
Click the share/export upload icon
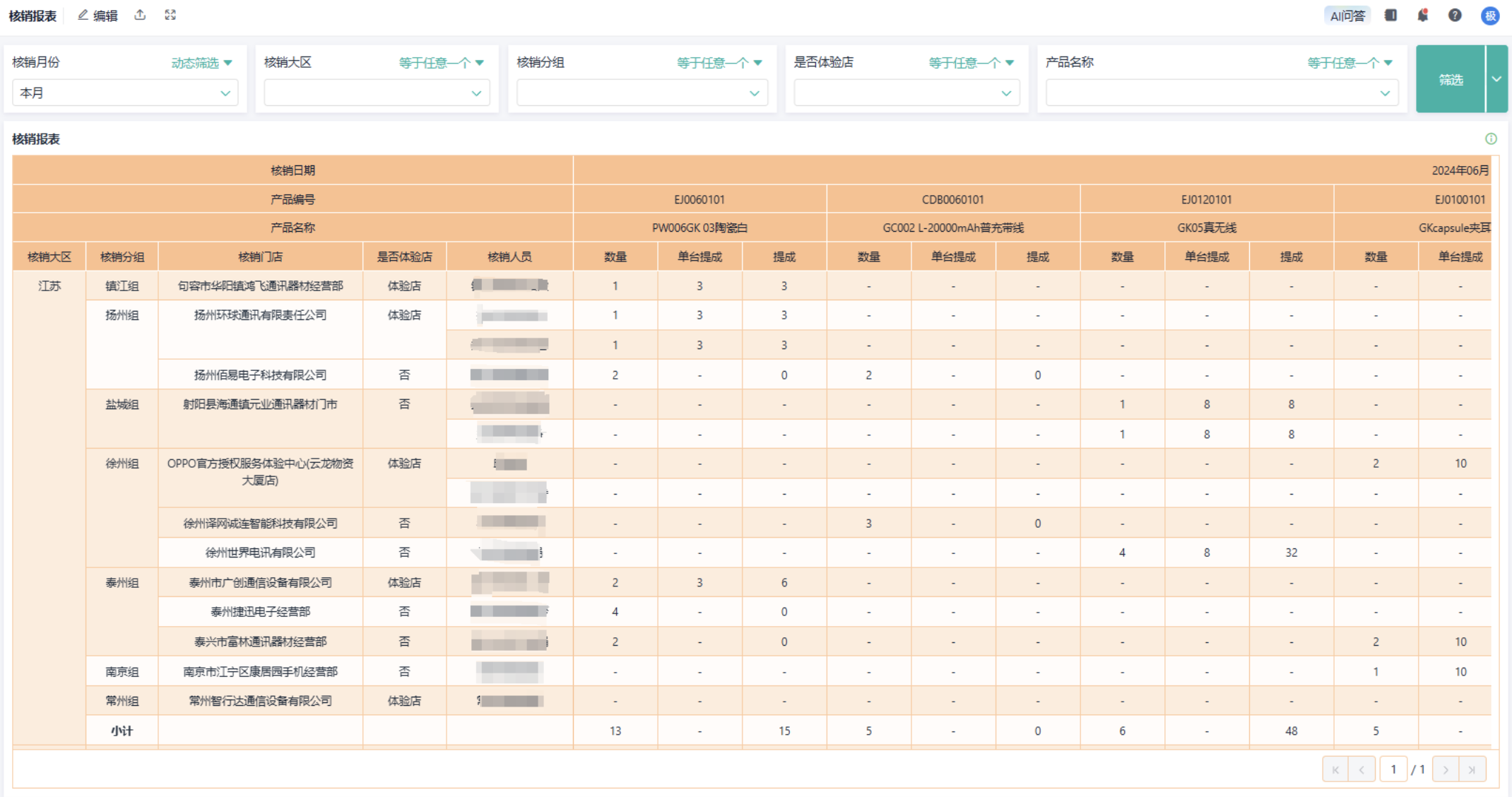point(141,15)
